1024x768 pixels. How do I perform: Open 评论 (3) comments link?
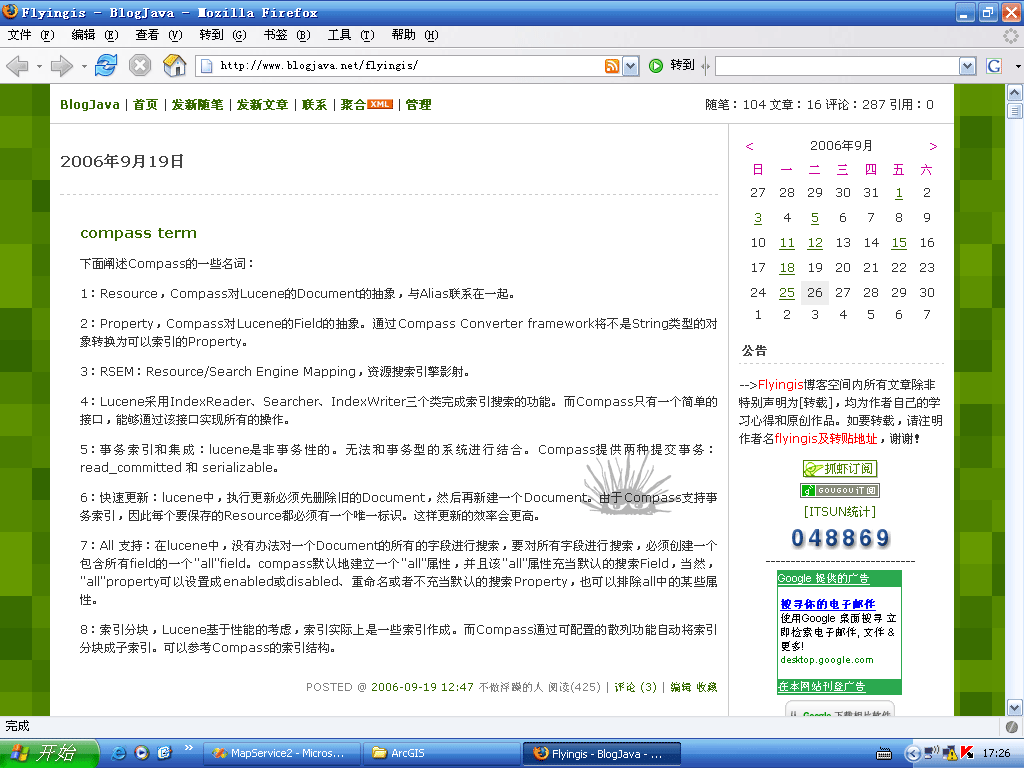tap(635, 687)
